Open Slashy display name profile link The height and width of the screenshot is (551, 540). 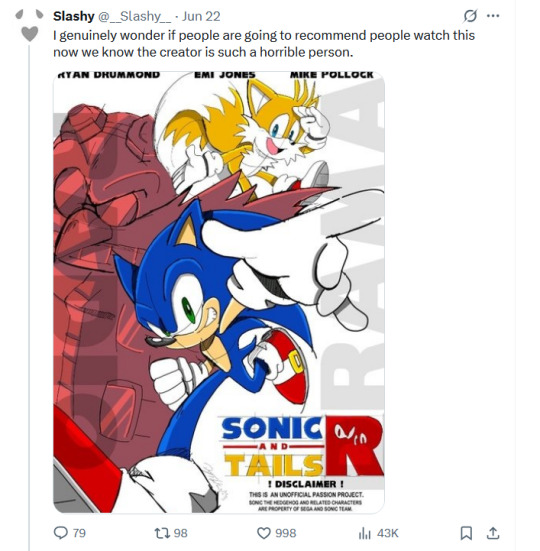pyautogui.click(x=74, y=16)
